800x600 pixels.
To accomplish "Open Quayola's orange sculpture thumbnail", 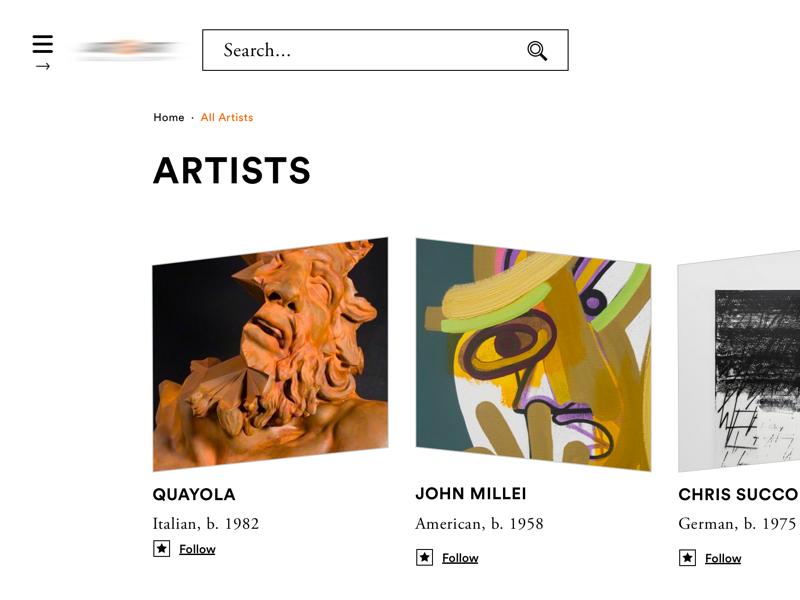I will [270, 355].
